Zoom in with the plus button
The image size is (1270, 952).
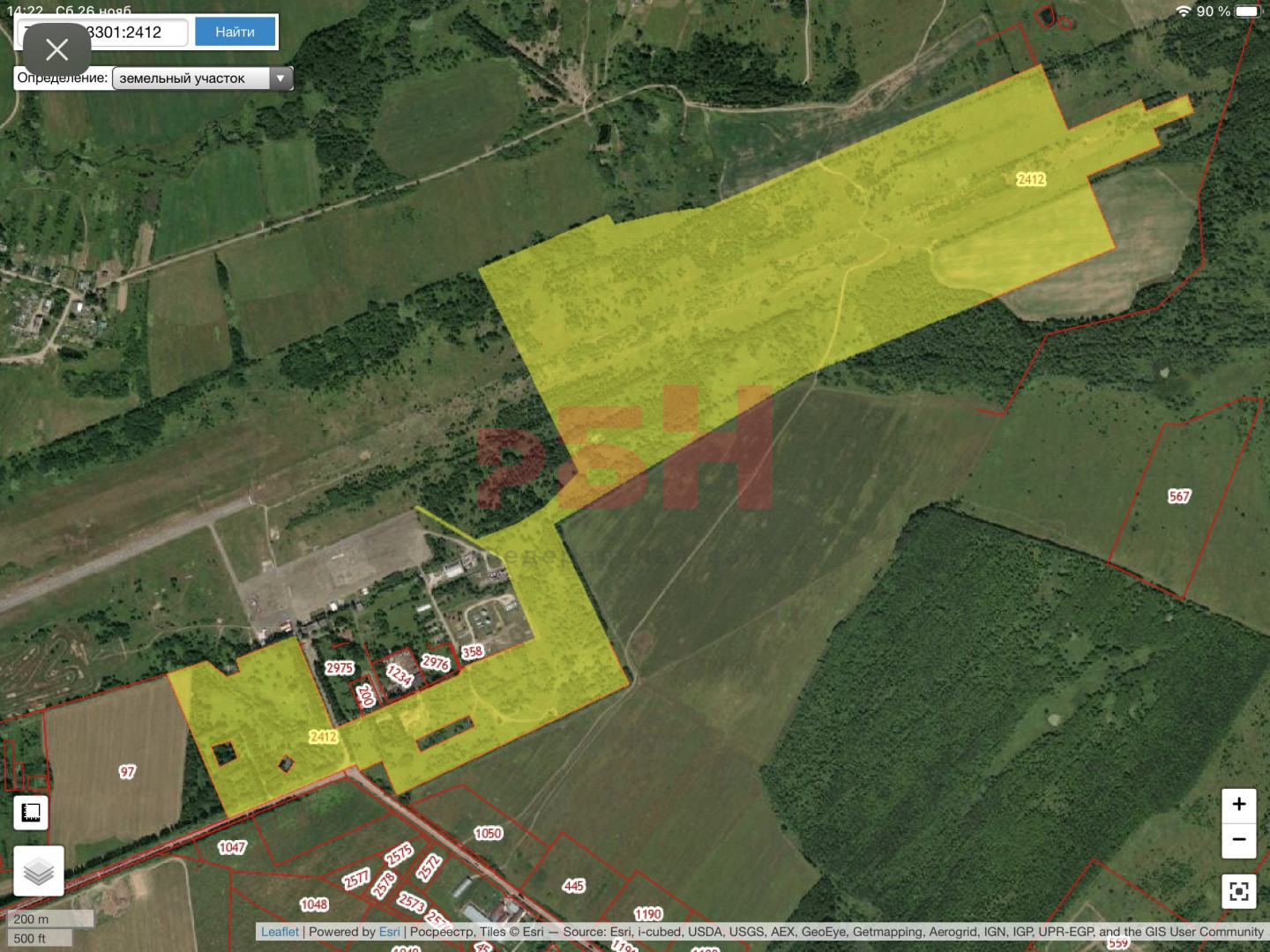pos(1238,804)
